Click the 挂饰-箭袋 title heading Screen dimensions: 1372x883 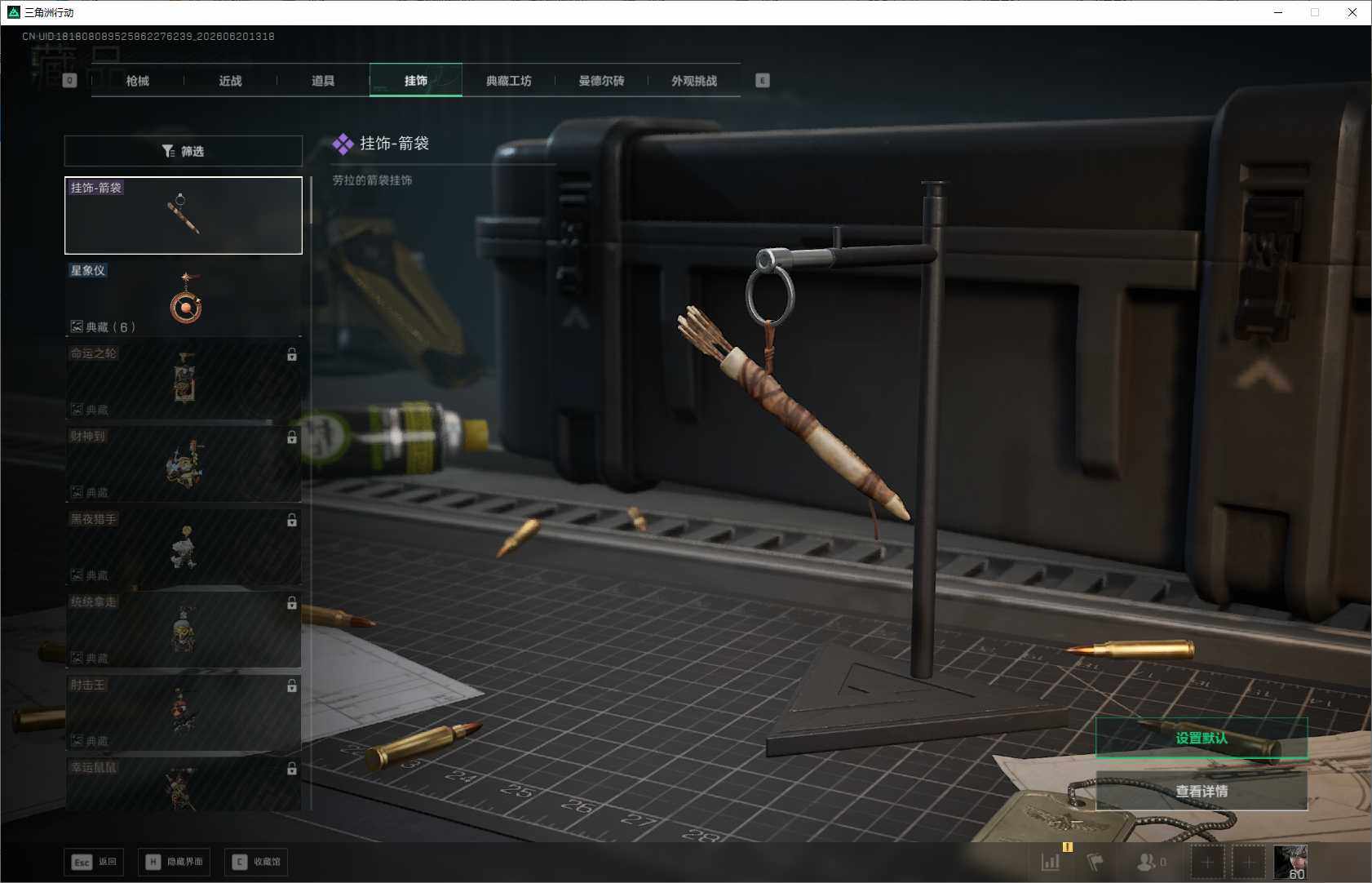click(x=395, y=143)
